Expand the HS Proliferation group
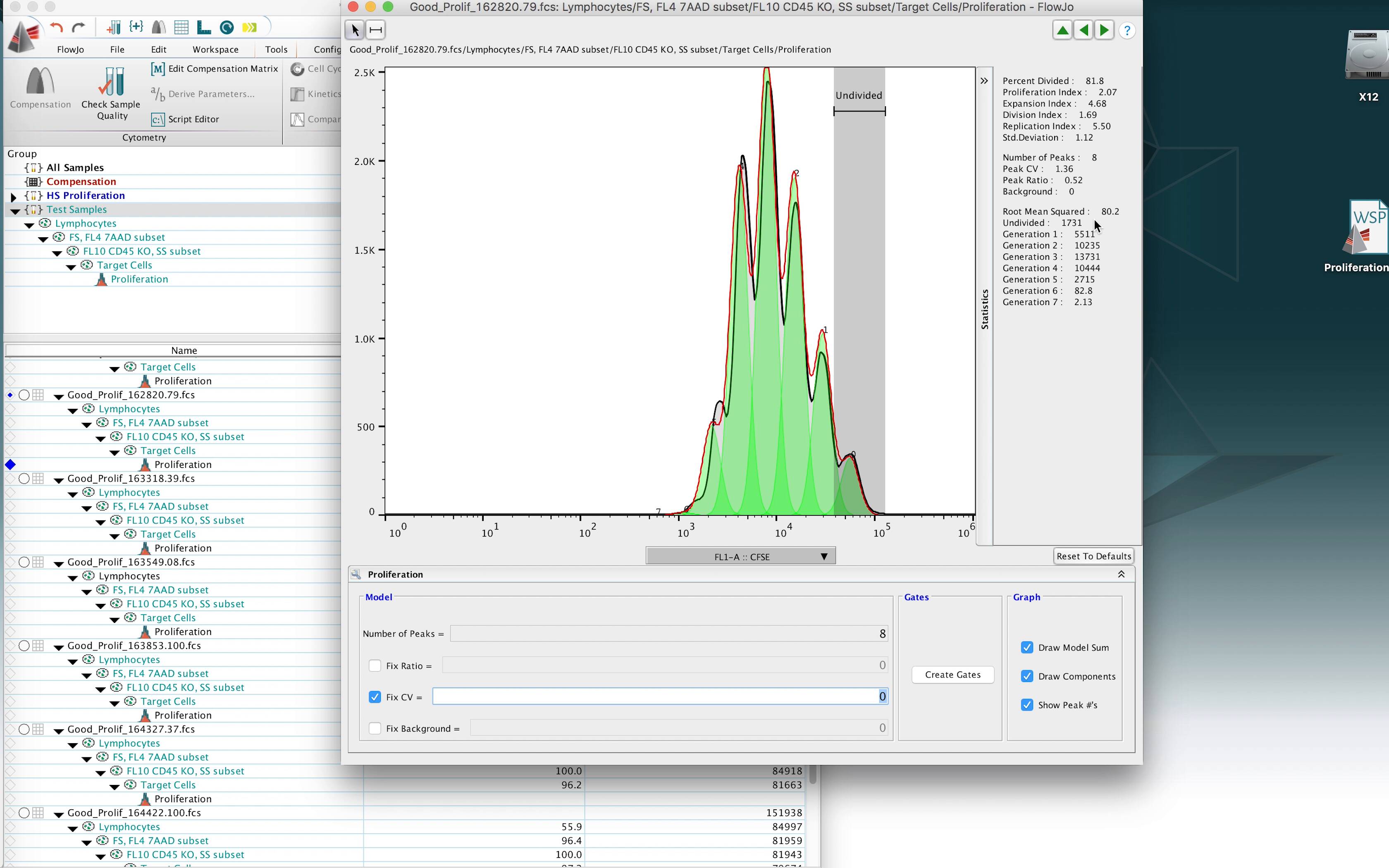 (13, 196)
